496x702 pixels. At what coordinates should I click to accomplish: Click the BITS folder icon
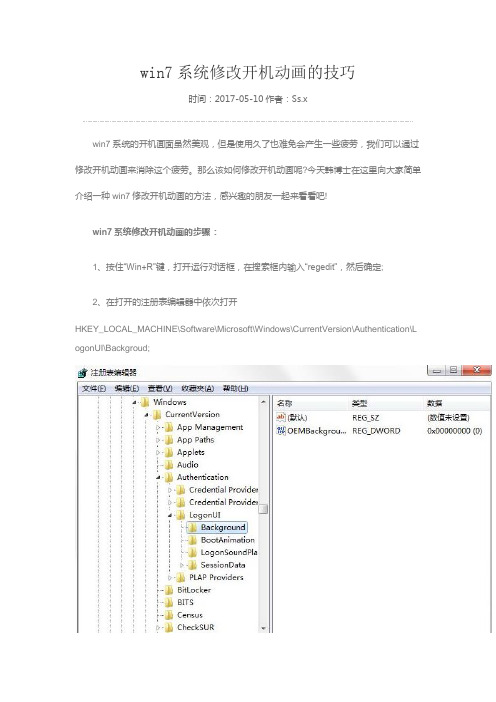[169, 603]
